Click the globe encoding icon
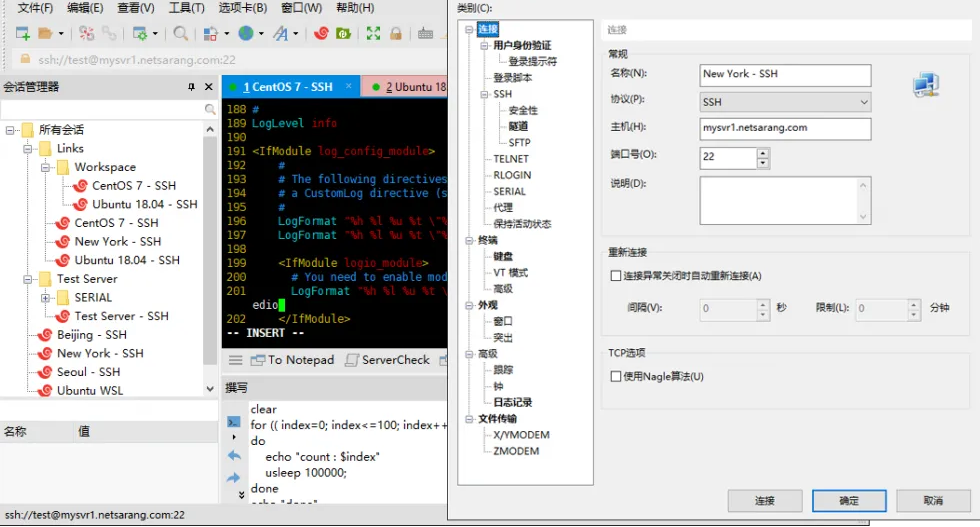 (246, 34)
